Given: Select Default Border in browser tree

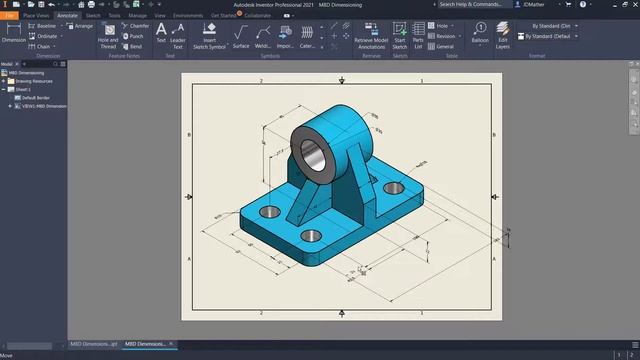Looking at the screenshot, I should (32, 98).
